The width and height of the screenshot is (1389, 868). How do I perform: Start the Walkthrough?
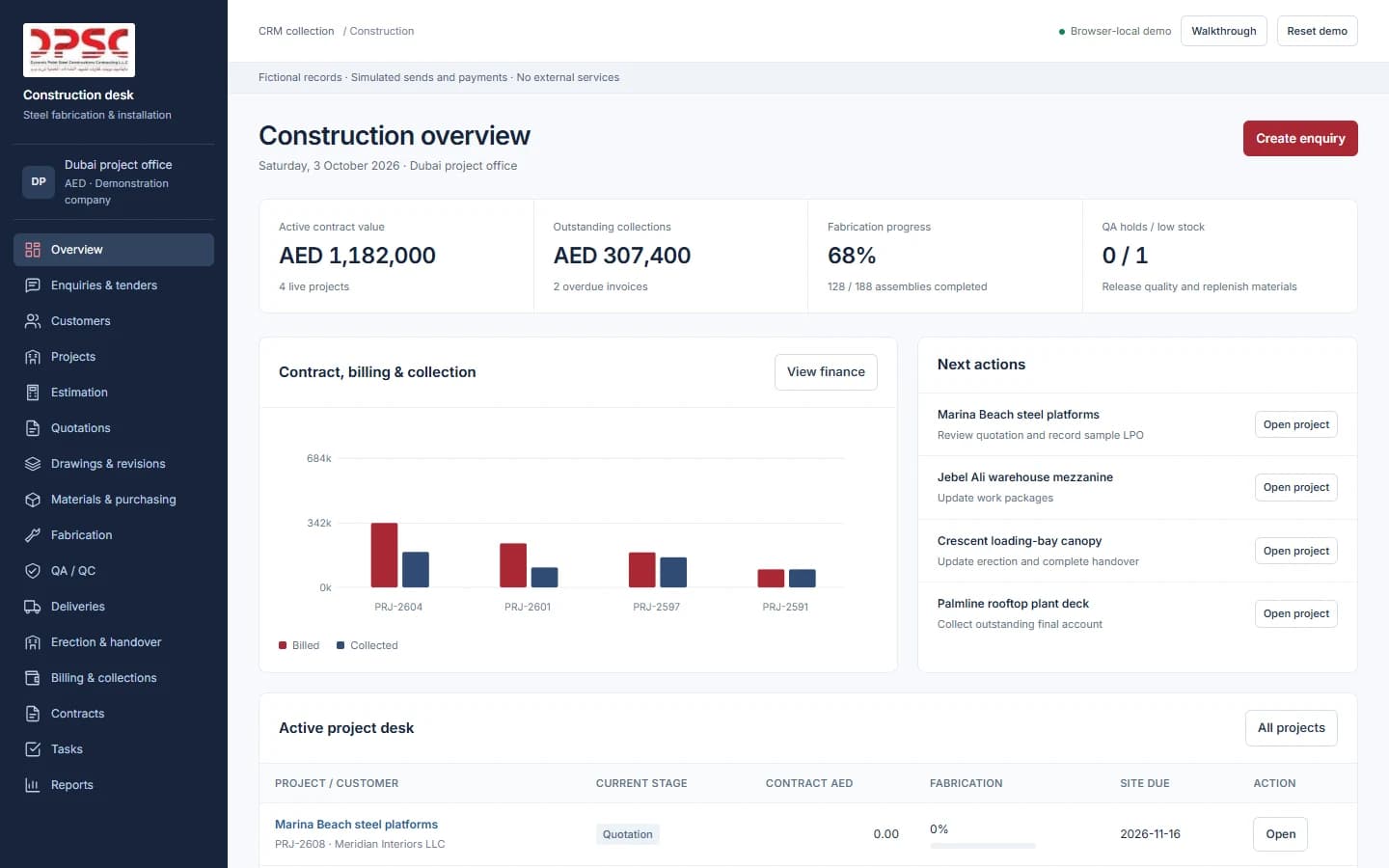tap(1224, 31)
